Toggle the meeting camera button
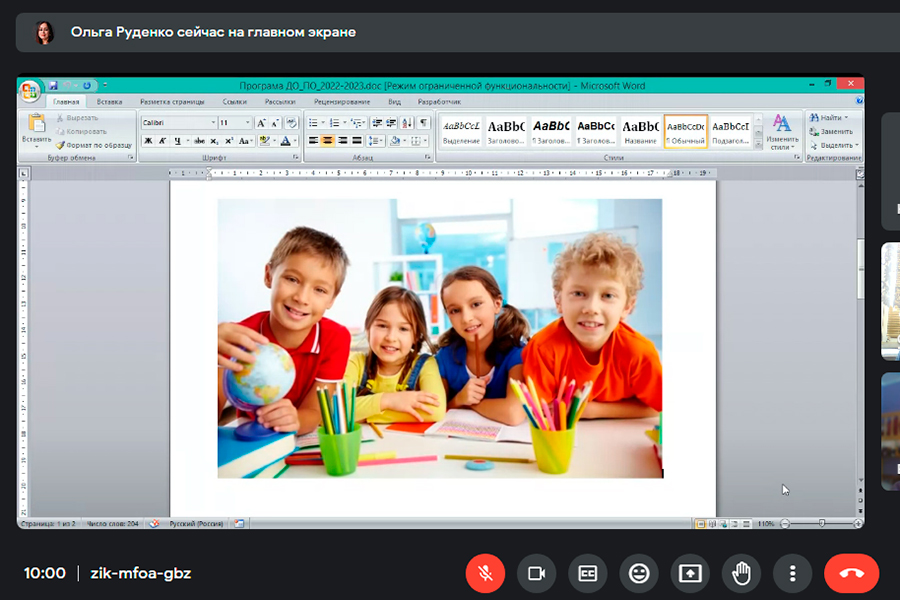Viewport: 900px width, 600px height. [536, 573]
